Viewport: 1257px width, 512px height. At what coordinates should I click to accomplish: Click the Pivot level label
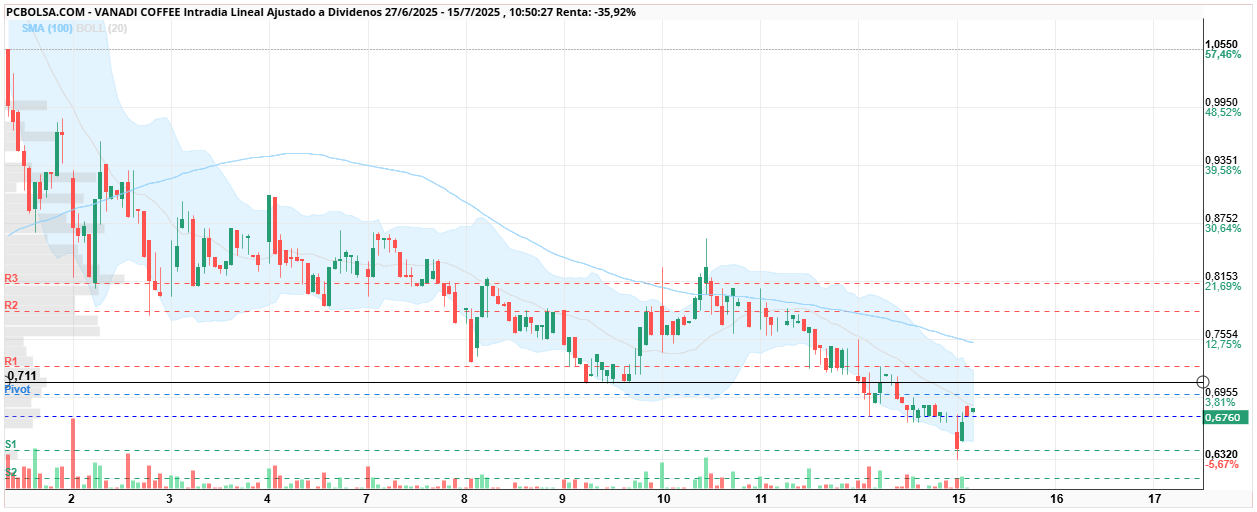[17, 389]
